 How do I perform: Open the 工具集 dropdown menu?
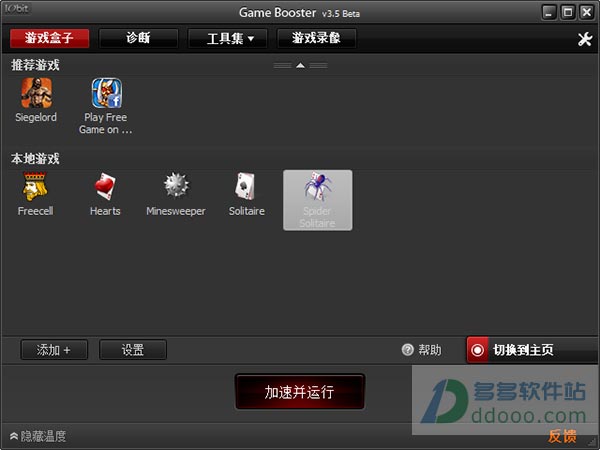tap(227, 38)
